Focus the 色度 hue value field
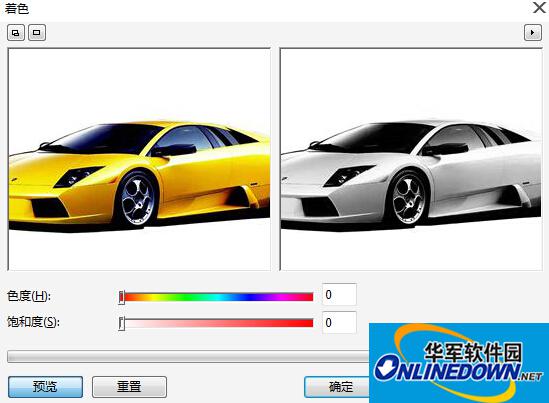The width and height of the screenshot is (549, 403). (x=339, y=294)
